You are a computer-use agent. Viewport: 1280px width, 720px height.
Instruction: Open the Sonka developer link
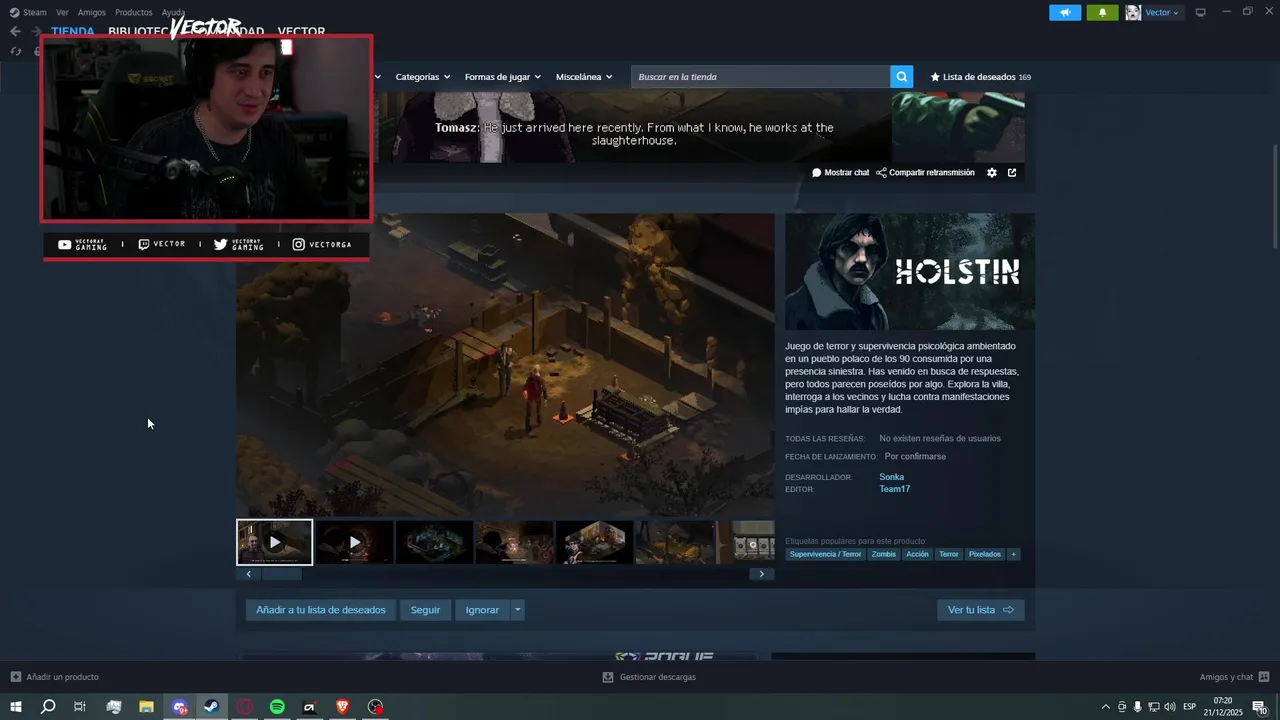[891, 477]
